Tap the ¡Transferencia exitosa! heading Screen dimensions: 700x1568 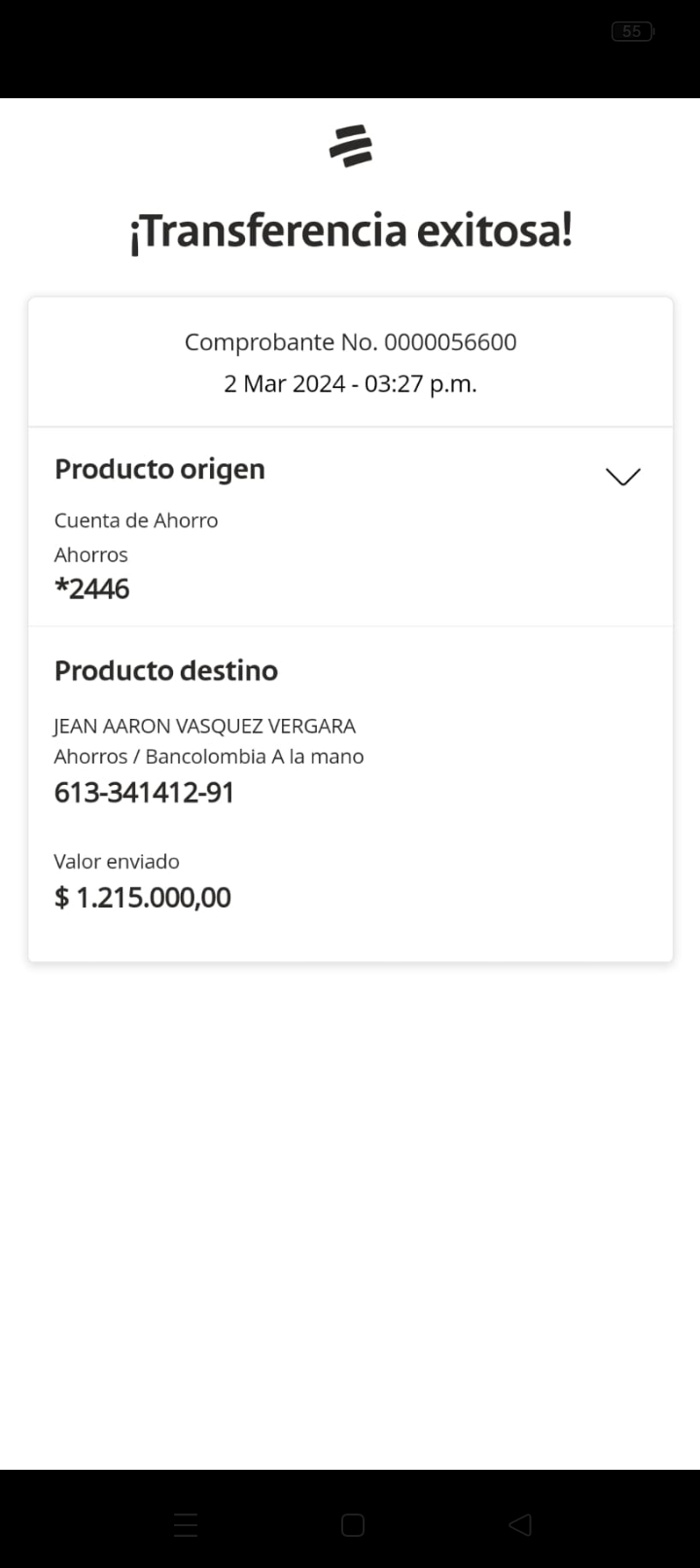pyautogui.click(x=350, y=232)
